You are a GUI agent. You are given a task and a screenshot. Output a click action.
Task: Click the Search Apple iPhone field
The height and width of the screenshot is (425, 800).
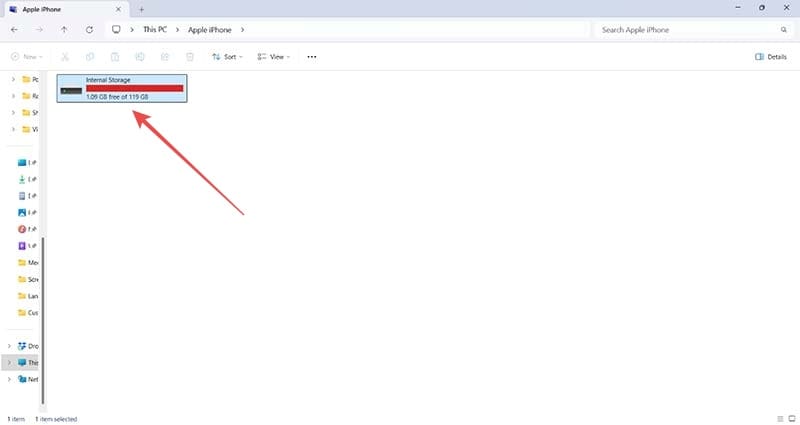690,30
